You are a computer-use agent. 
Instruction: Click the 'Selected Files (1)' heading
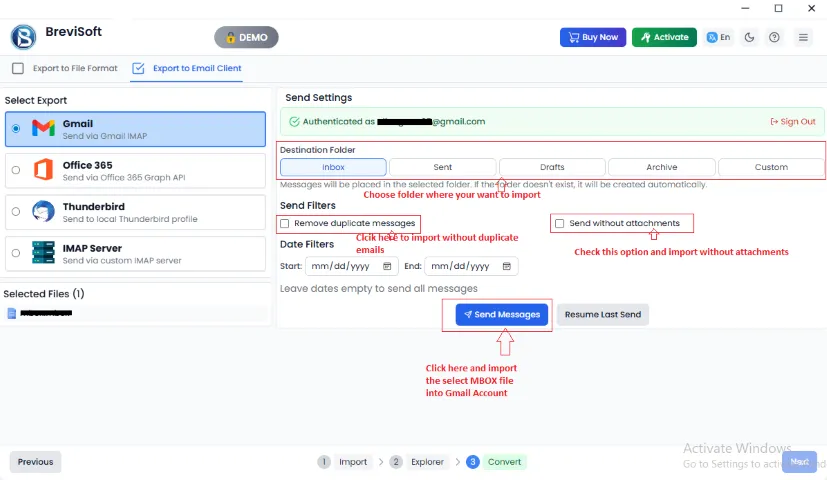(x=44, y=294)
